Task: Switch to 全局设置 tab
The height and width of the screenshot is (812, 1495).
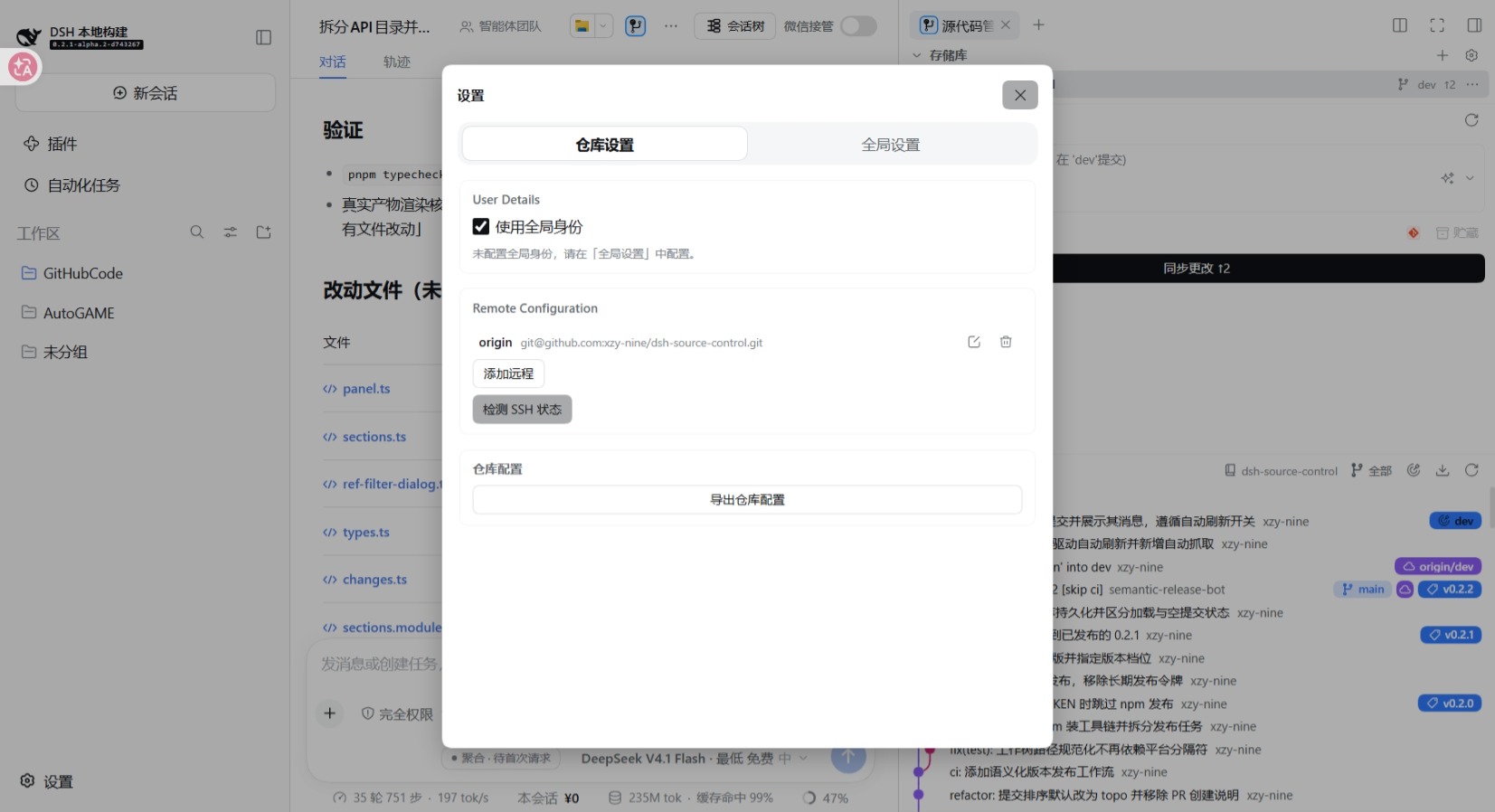Action: tap(890, 145)
